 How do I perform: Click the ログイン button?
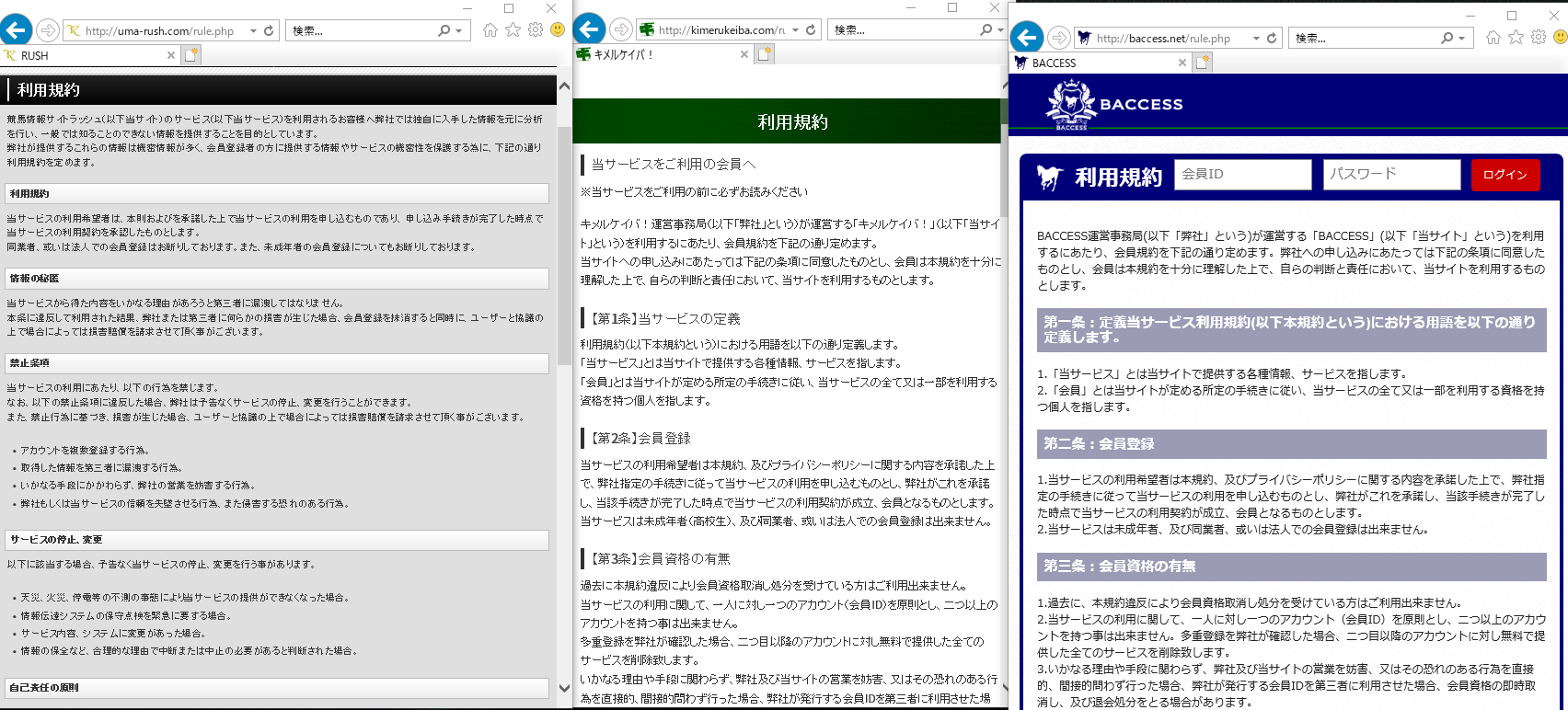[1505, 175]
